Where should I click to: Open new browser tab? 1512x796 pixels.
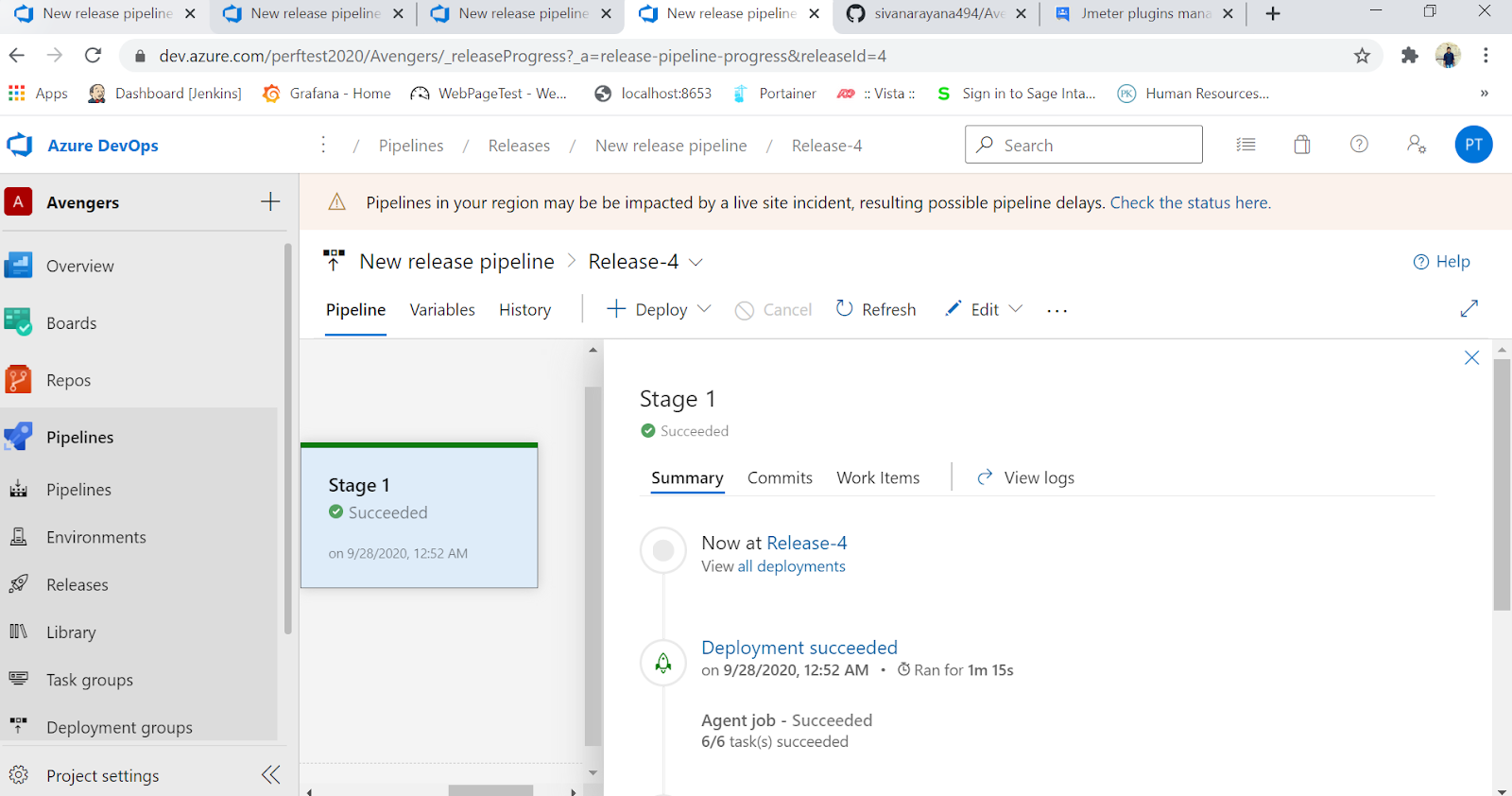pyautogui.click(x=1273, y=13)
